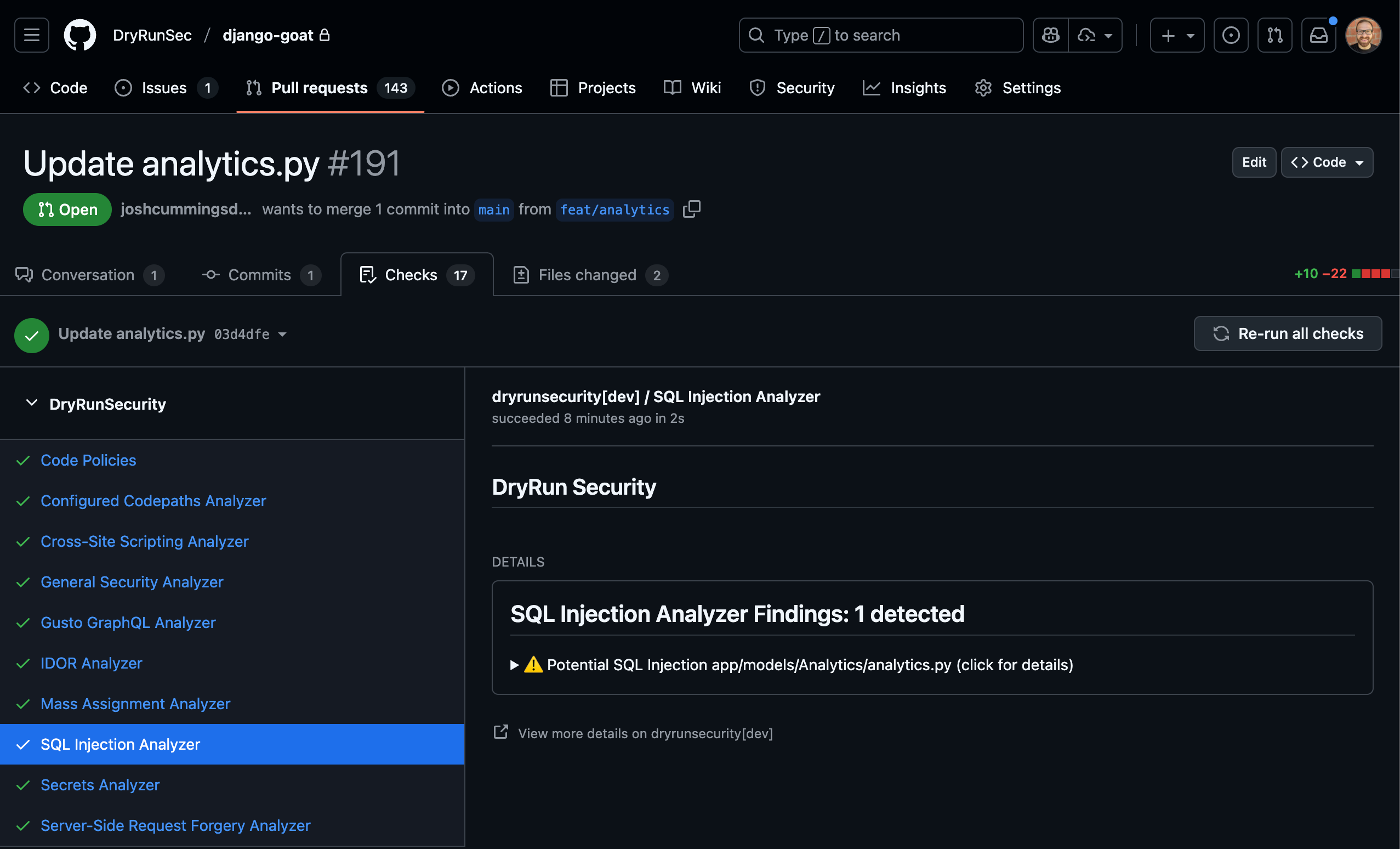Click the Re-run all checks button

click(x=1288, y=334)
